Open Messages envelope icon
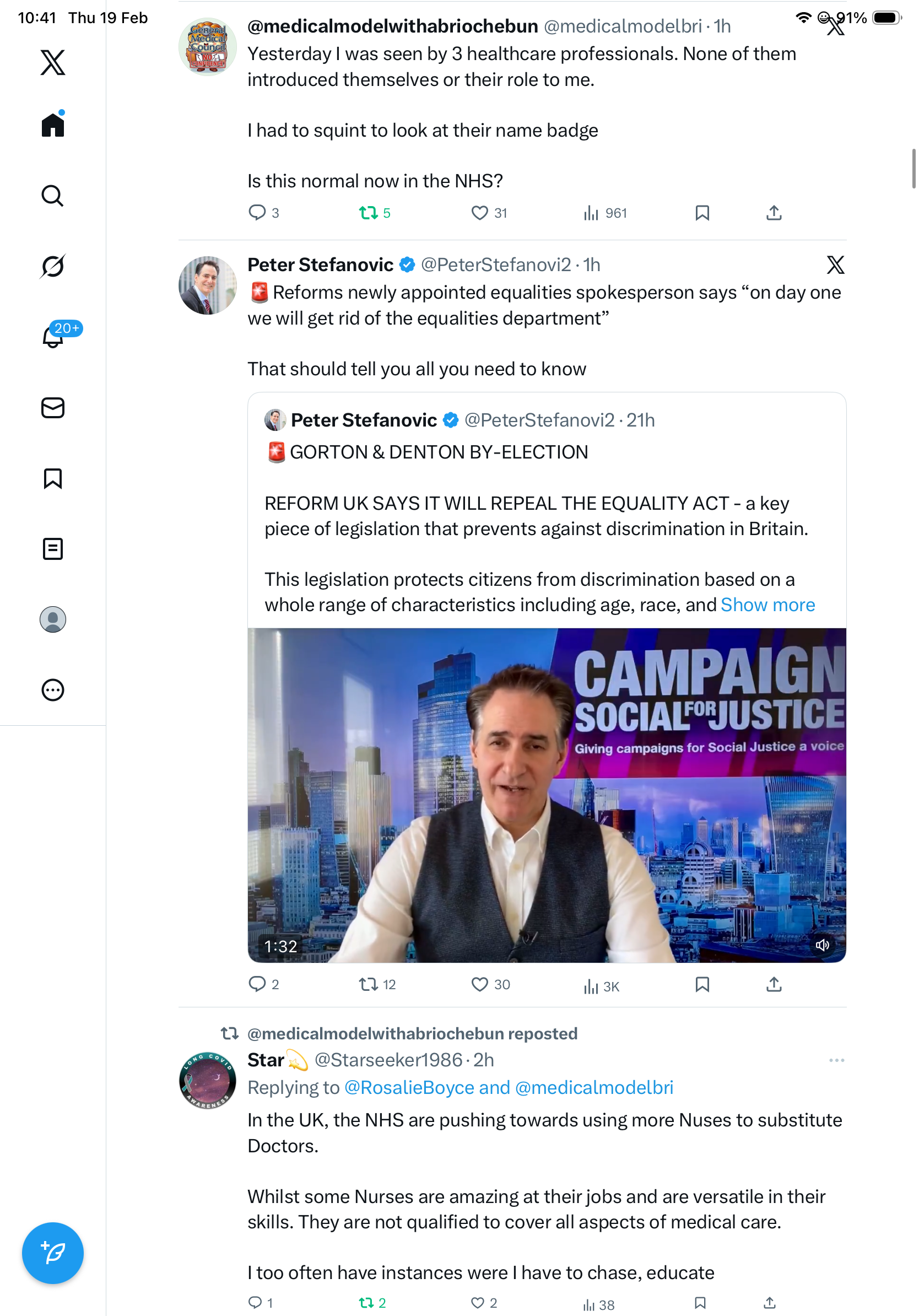The height and width of the screenshot is (1316, 919). 53,408
